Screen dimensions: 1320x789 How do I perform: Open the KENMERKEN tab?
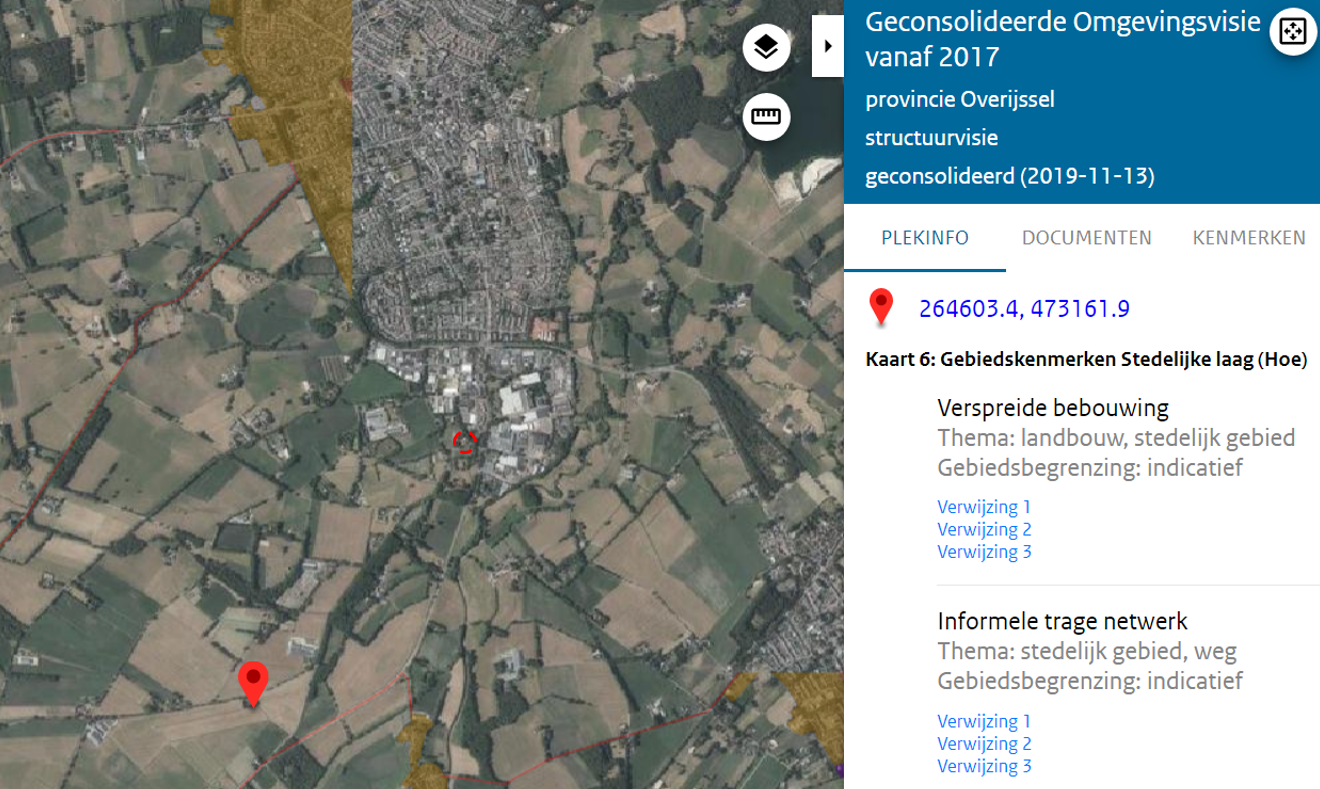[x=1249, y=238]
